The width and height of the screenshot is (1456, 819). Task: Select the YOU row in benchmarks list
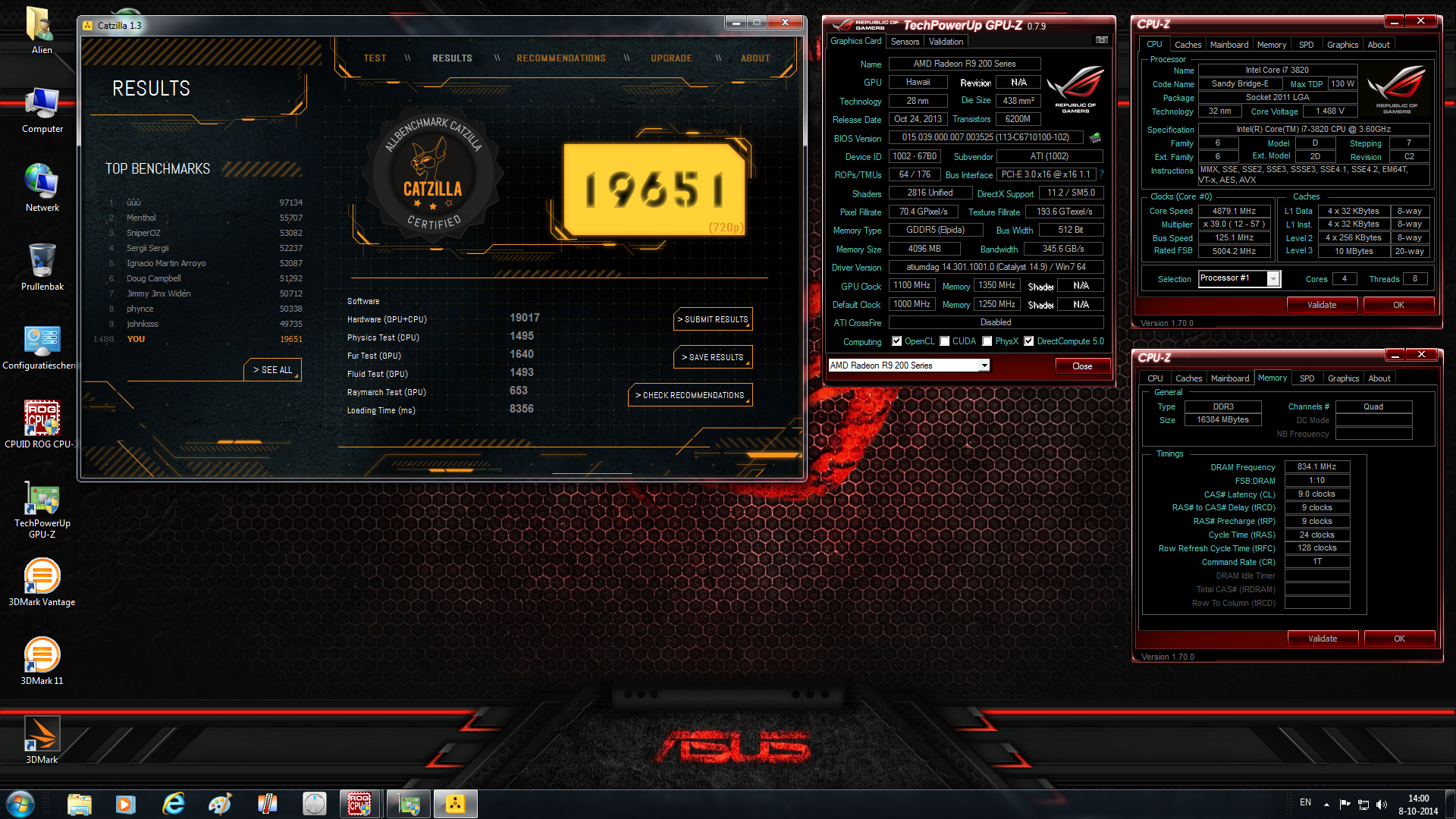click(x=199, y=339)
